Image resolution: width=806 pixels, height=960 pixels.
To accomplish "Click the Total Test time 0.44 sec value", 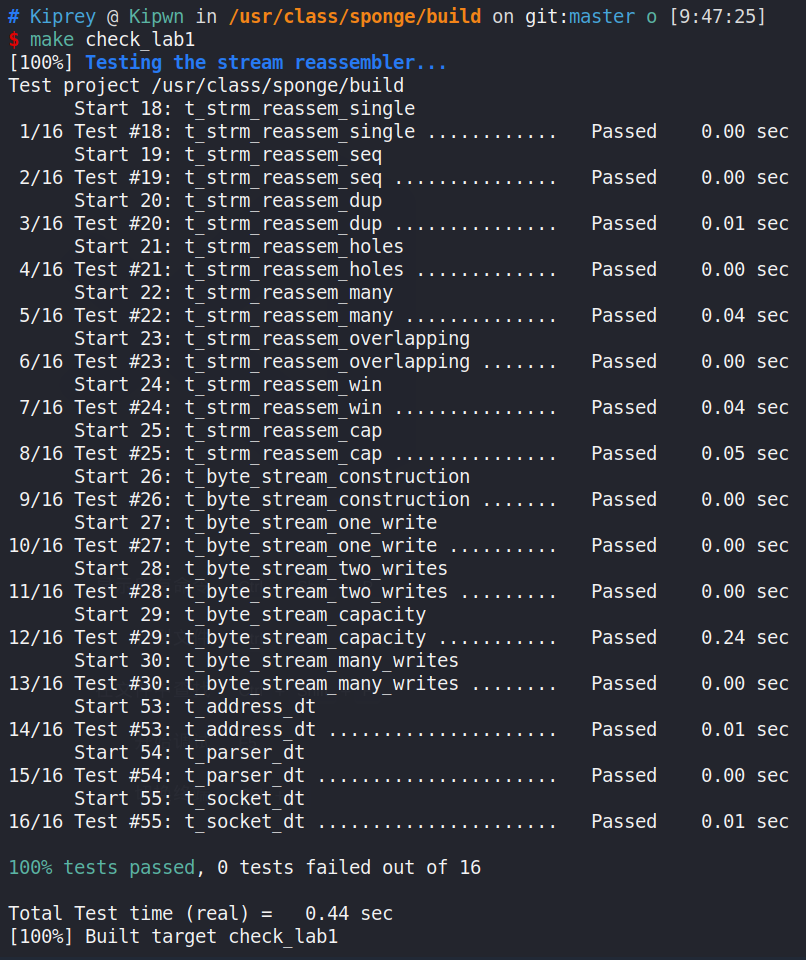I will pos(348,913).
